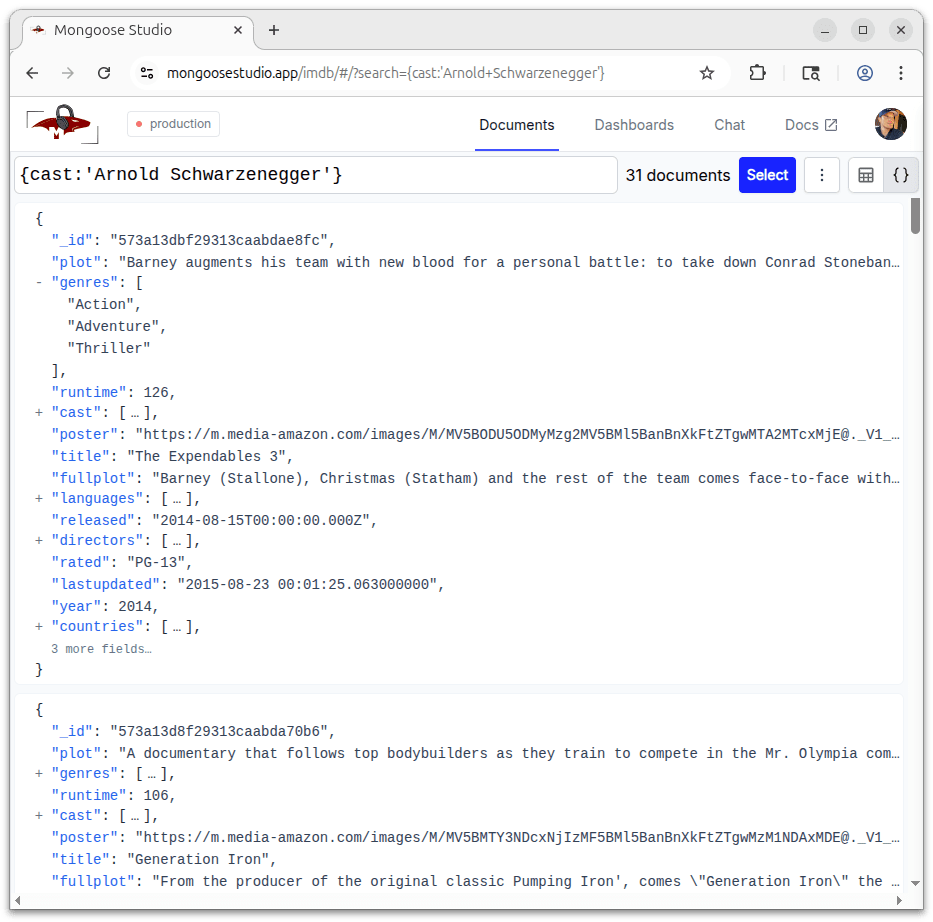Click the search filter input field
Image resolution: width=933 pixels, height=922 pixels.
pyautogui.click(x=316, y=175)
